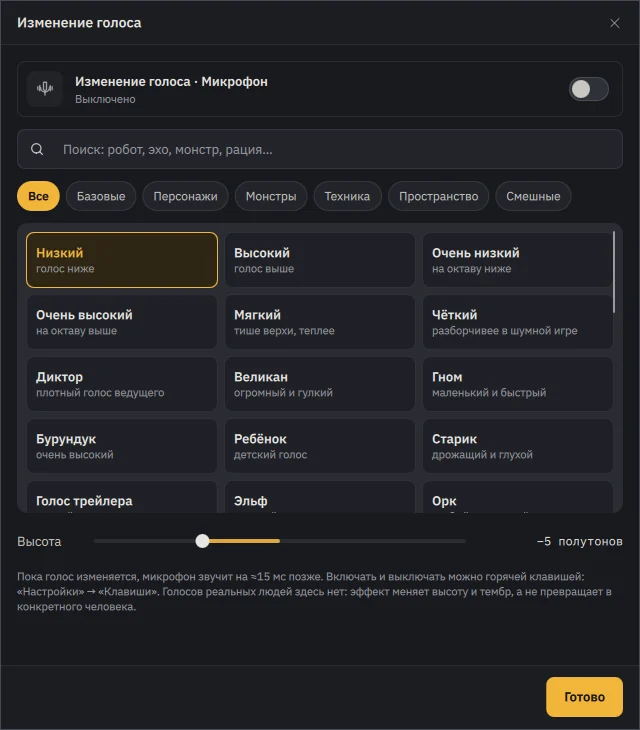This screenshot has height=730, width=640.
Task: Click the −5 полутонов value
Action: pyautogui.click(x=579, y=541)
